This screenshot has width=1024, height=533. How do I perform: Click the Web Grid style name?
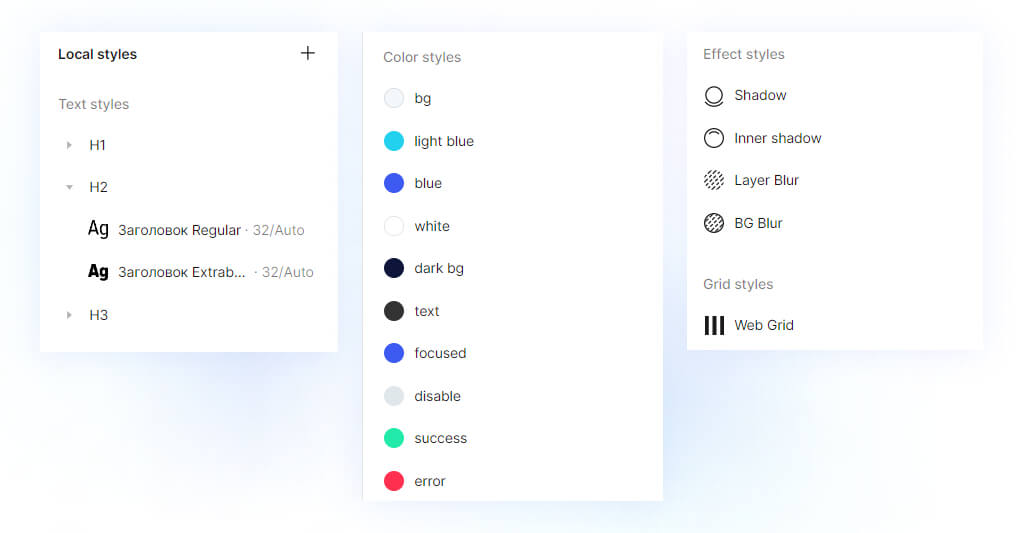pyautogui.click(x=764, y=325)
